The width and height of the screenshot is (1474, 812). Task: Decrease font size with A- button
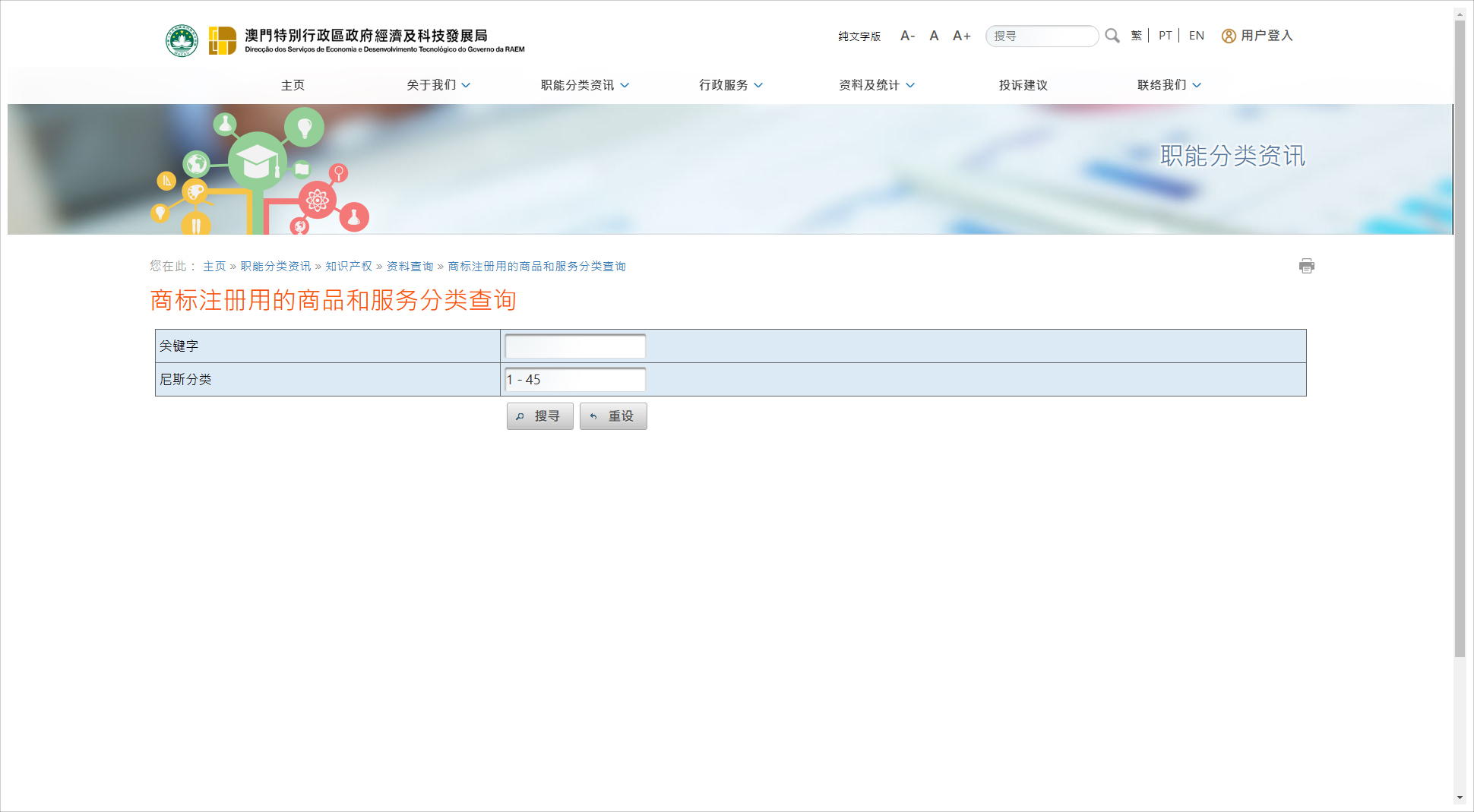(907, 36)
